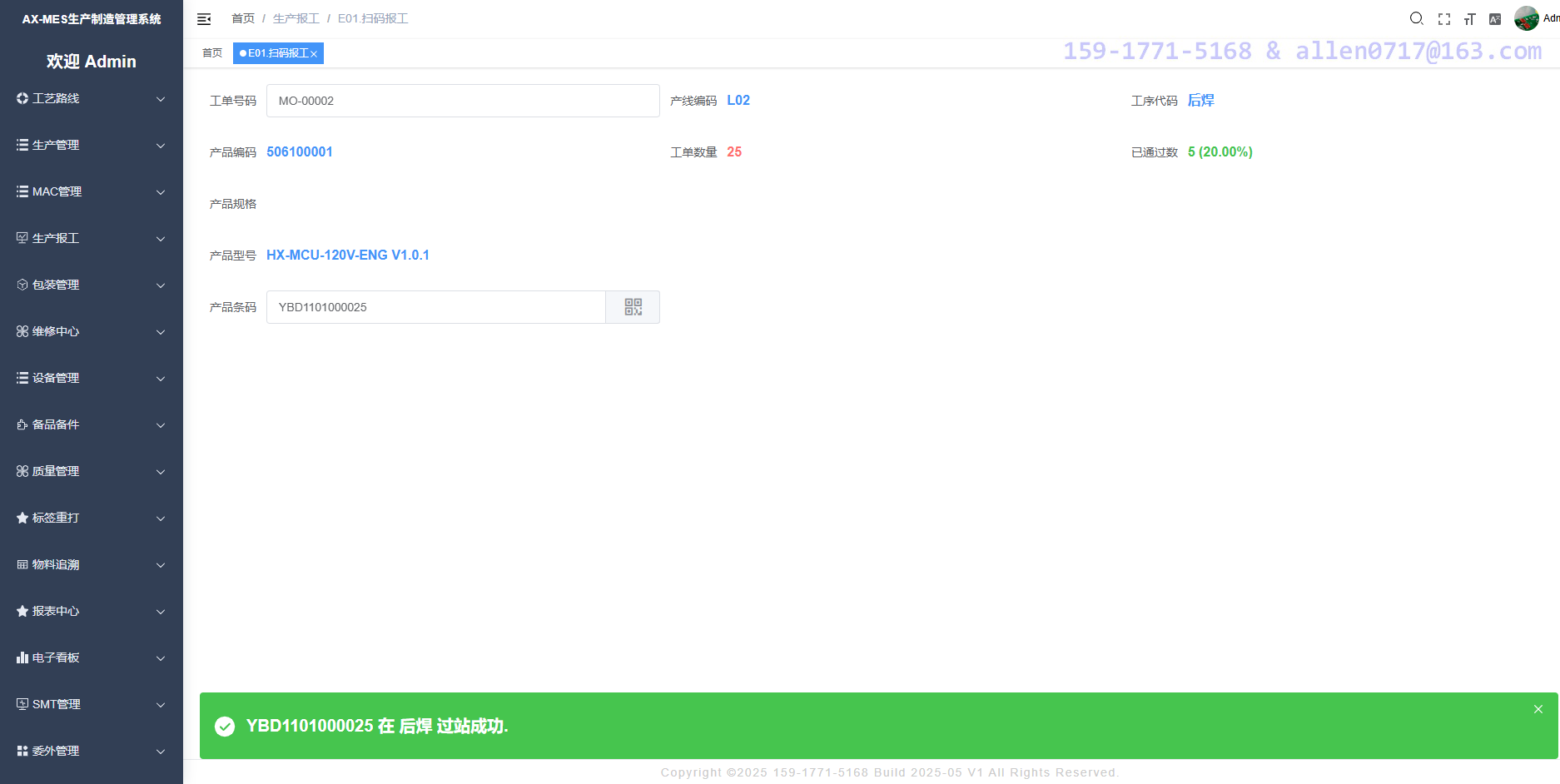
Task: Expand the 设备管理 menu chevron
Action: (x=161, y=379)
